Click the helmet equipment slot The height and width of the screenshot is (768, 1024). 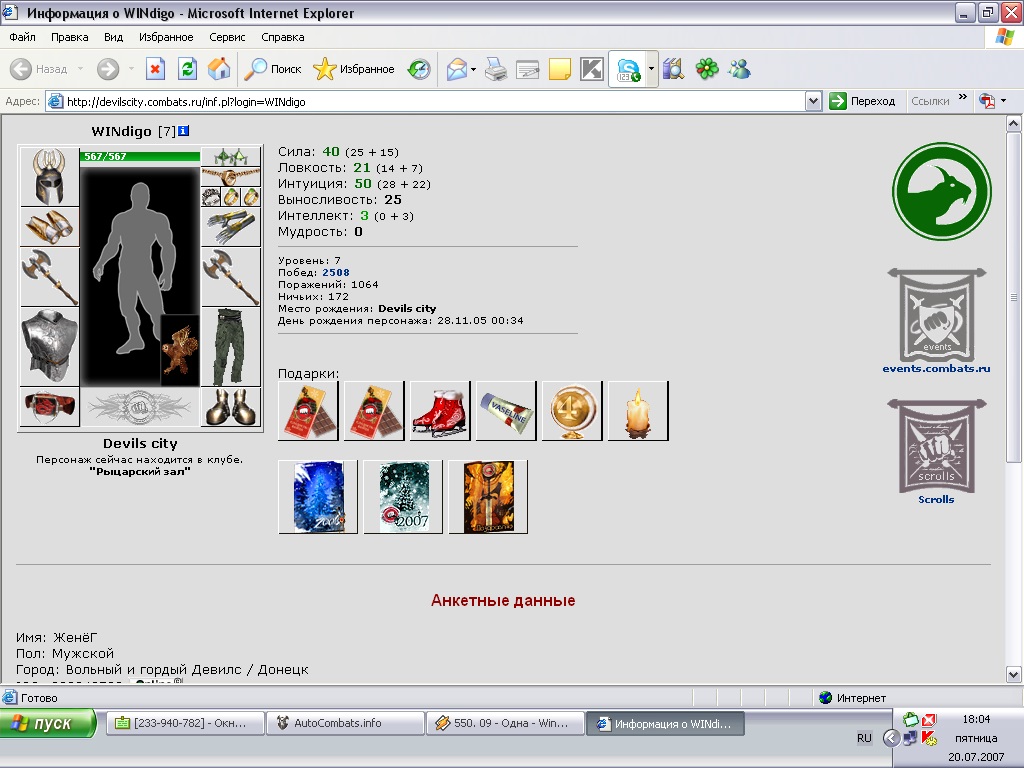pos(50,177)
